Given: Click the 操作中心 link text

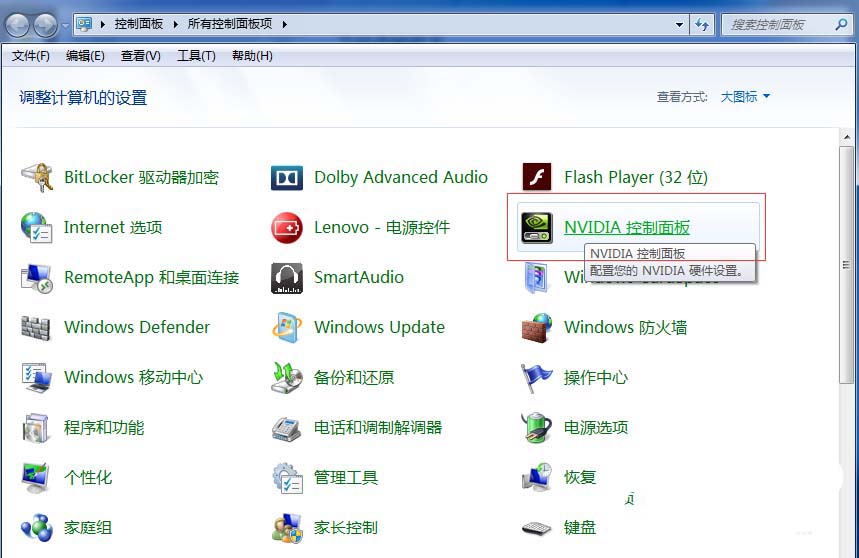Looking at the screenshot, I should click(x=596, y=378).
